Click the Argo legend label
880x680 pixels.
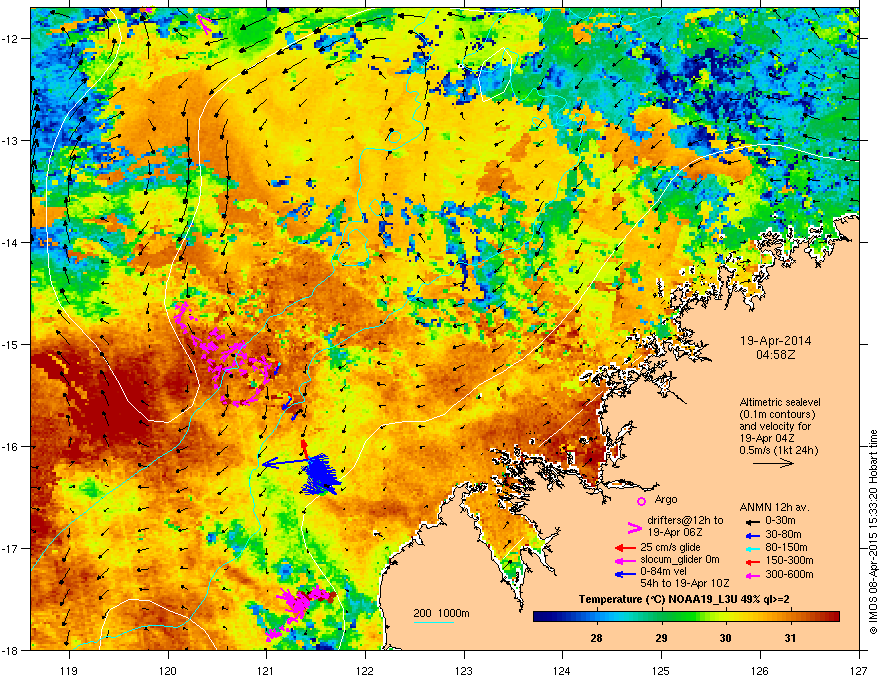pos(666,499)
